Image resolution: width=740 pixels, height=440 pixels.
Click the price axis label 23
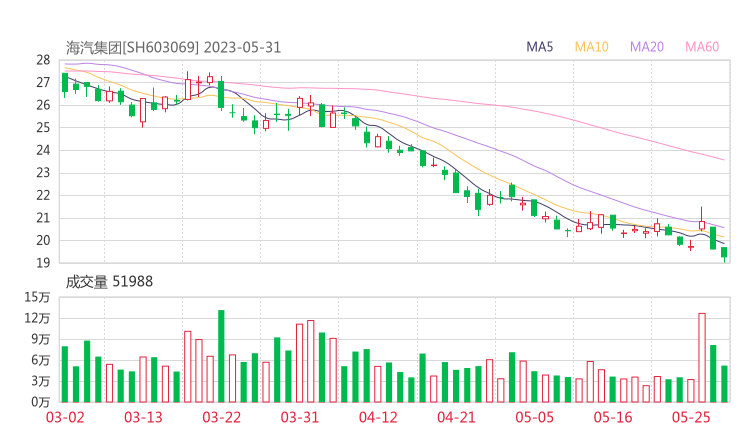click(43, 173)
